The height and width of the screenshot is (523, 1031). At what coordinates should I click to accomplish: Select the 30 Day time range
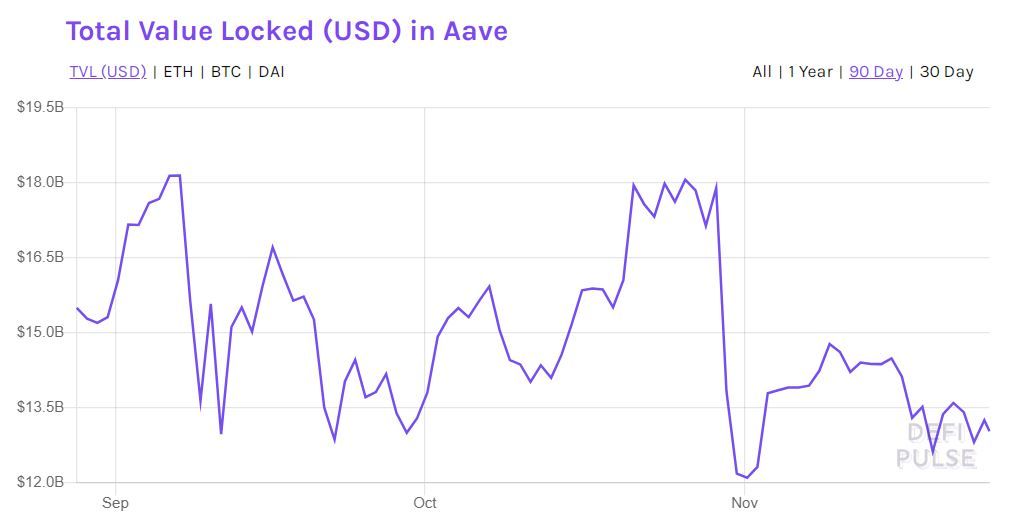[946, 72]
